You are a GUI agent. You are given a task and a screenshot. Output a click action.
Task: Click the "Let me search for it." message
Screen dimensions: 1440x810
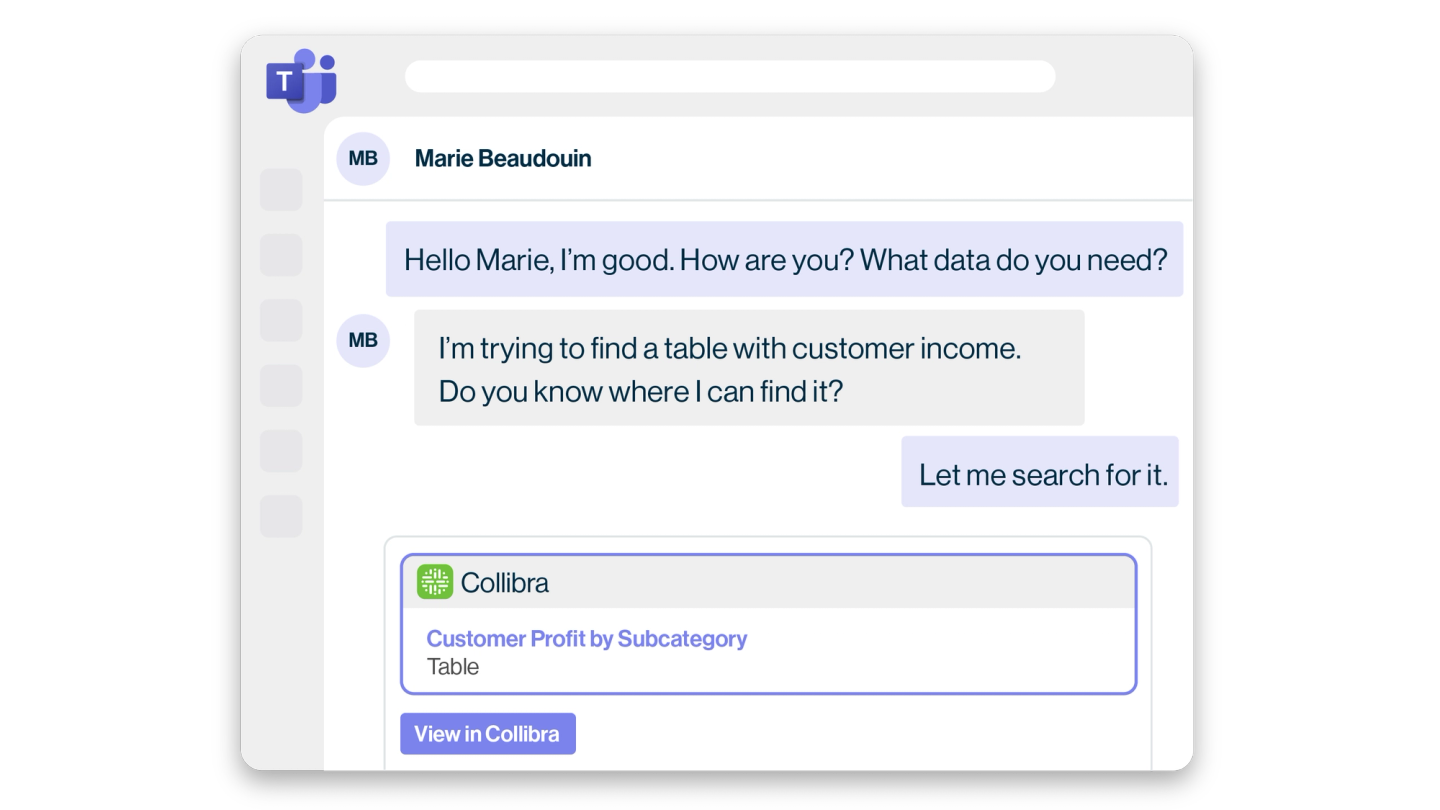tap(1041, 473)
